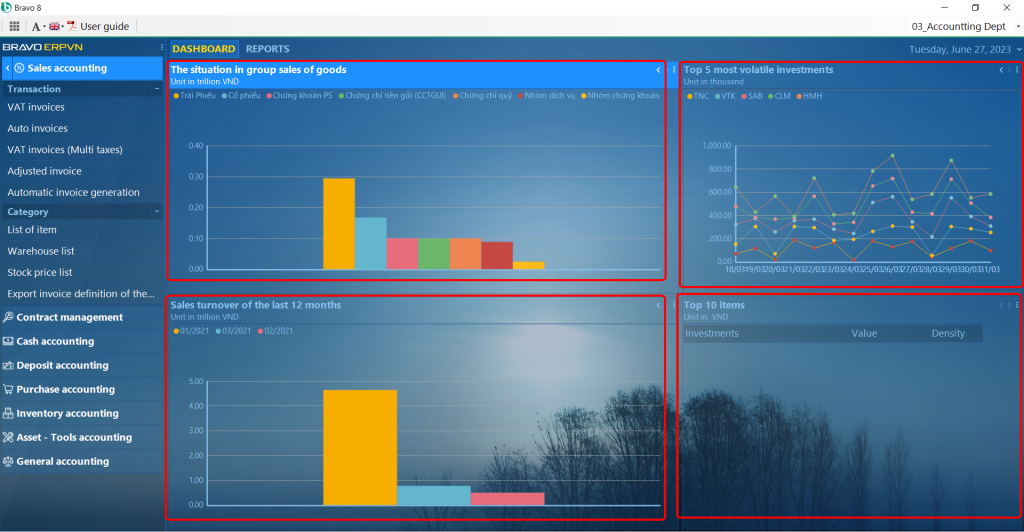Click the Contract management key icon
1024x532 pixels.
tap(8, 318)
